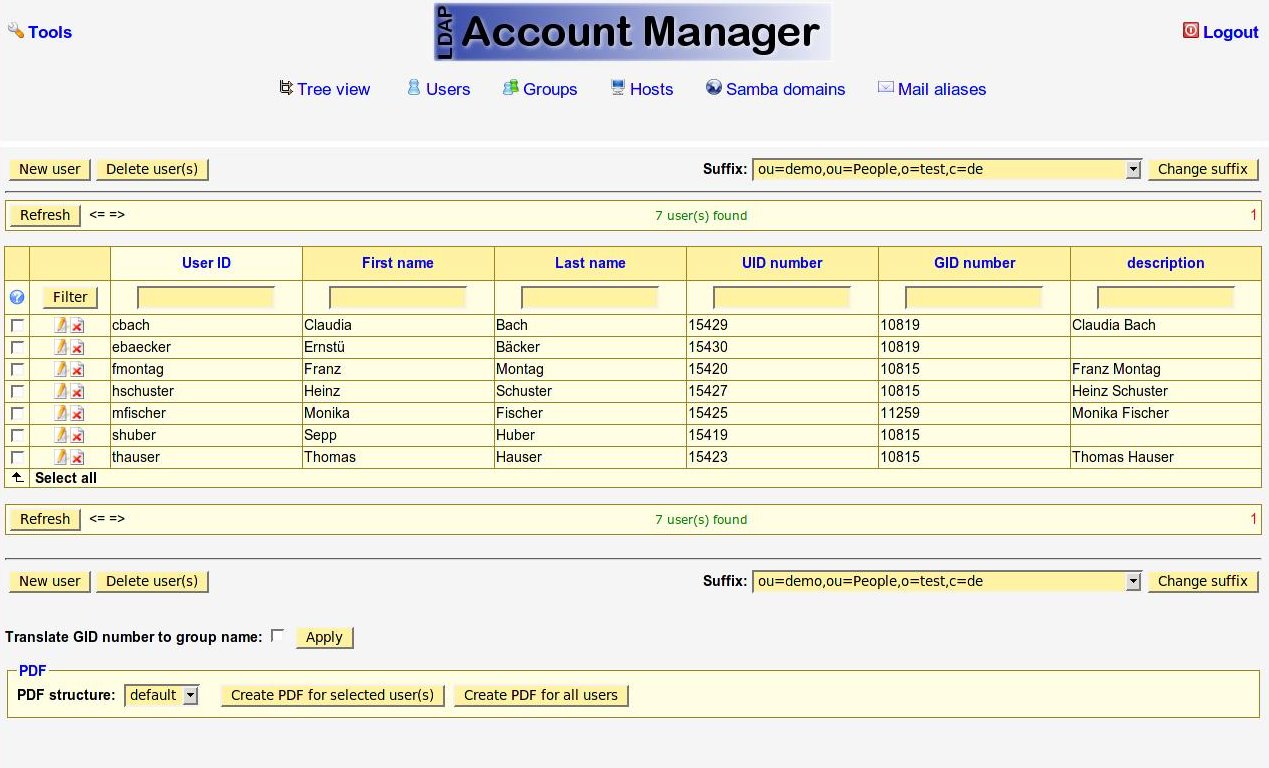The image size is (1269, 768).
Task: Click the delete icon for mfischer
Action: [x=77, y=414]
